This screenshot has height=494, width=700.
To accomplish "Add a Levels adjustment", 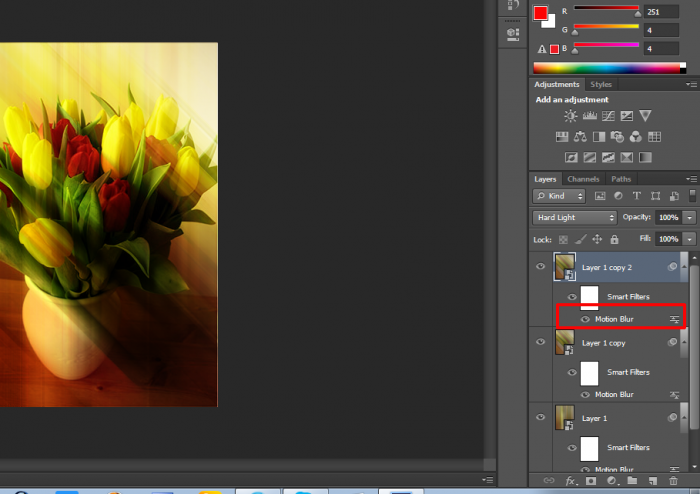I will (x=589, y=117).
